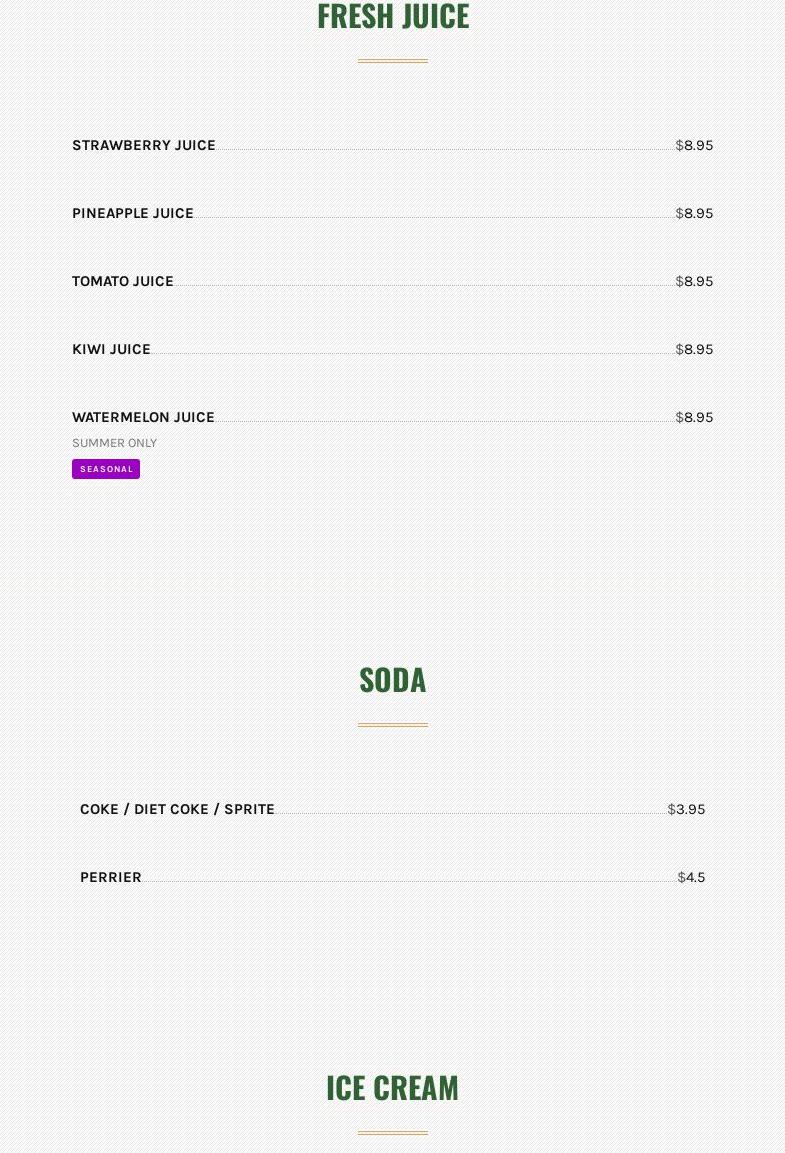
Task: Click the Strawberry Juice price
Action: pos(694,145)
